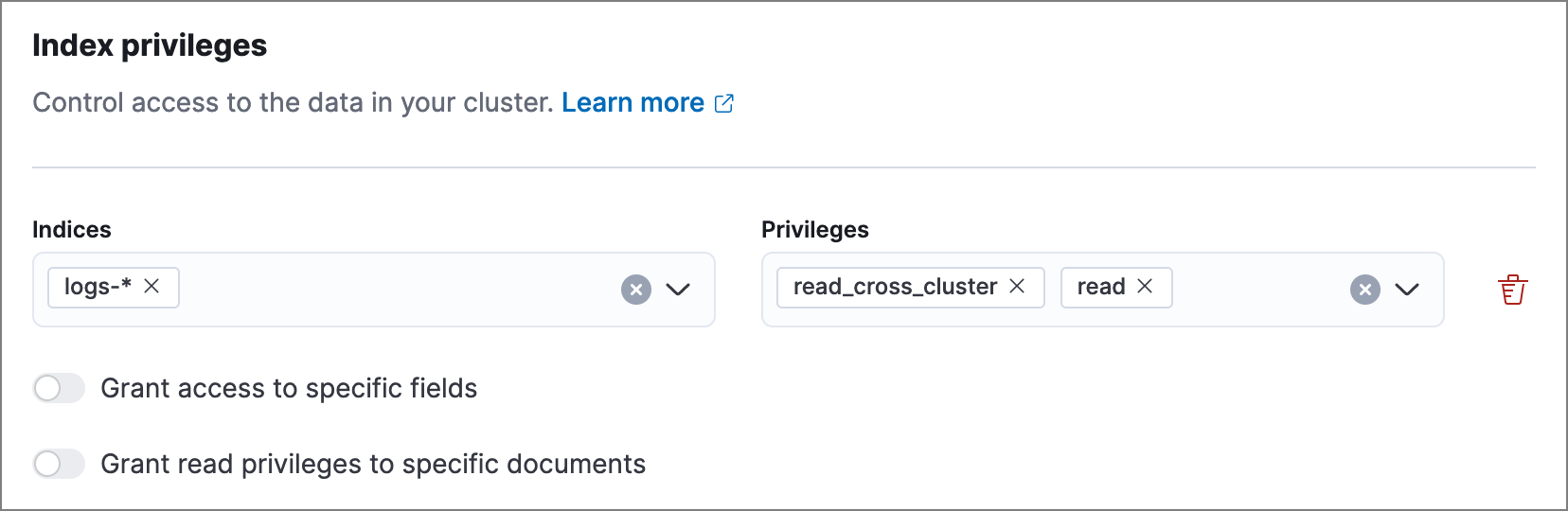Enable Grant access to specific fields switch

(x=59, y=388)
